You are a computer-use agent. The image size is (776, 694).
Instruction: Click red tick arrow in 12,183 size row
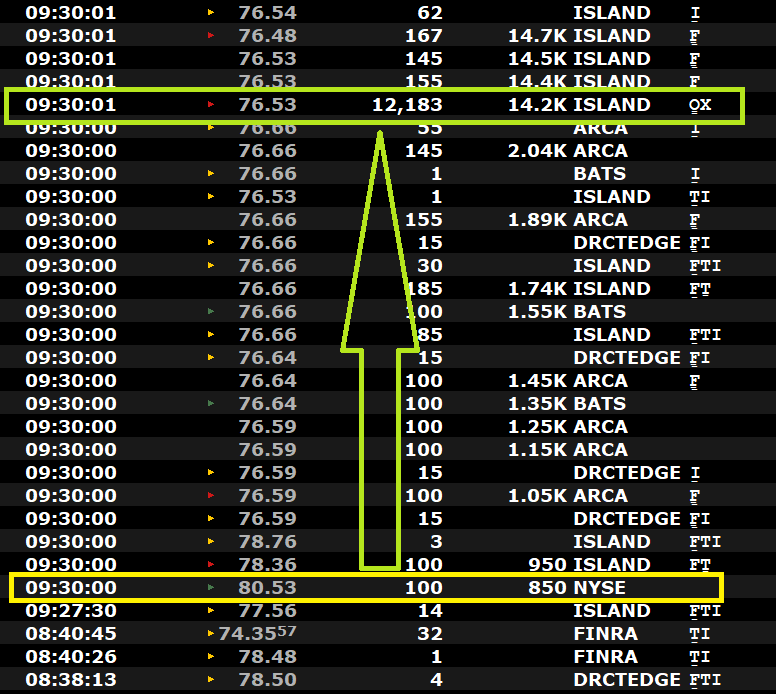pyautogui.click(x=210, y=105)
